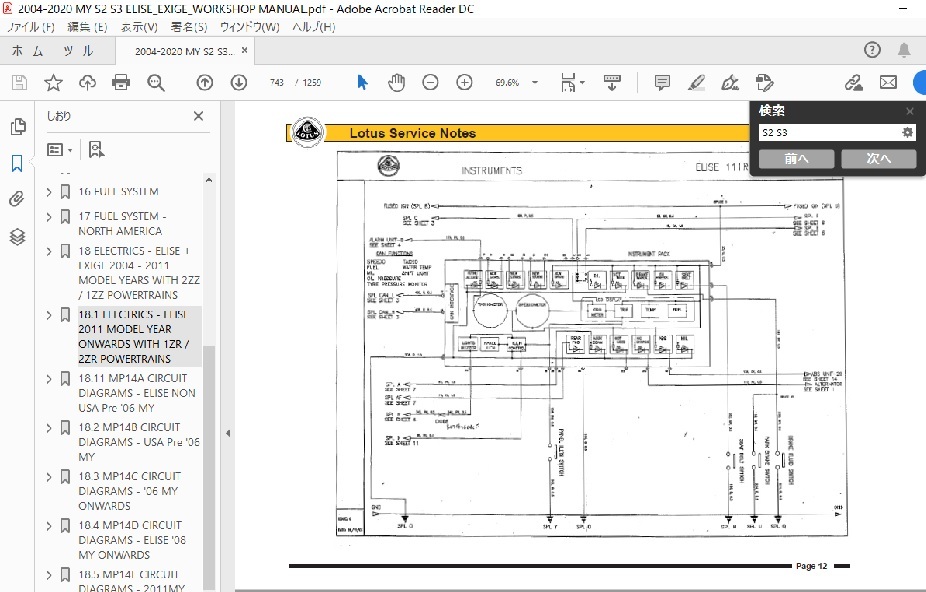The image size is (926, 592).
Task: Click the Previous search result button
Action: [x=796, y=158]
